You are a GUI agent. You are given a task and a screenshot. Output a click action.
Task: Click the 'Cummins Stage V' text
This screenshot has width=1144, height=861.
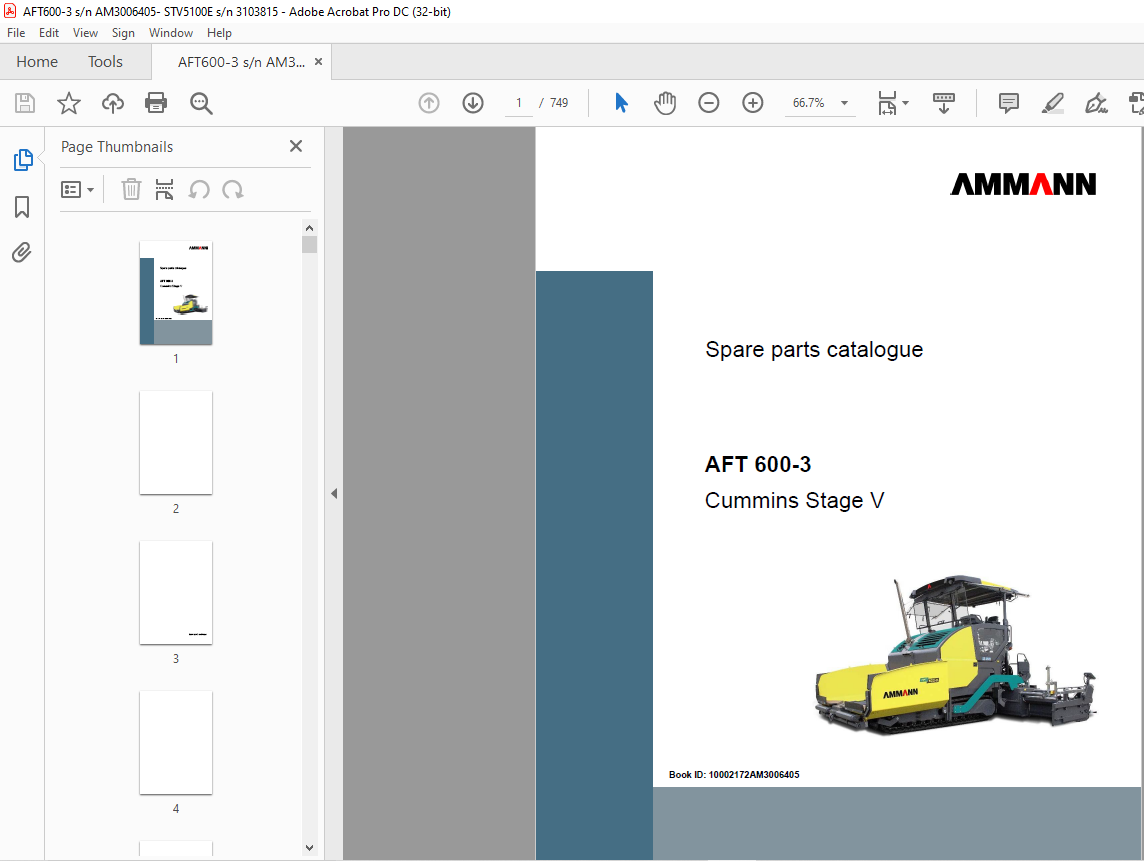pos(795,501)
